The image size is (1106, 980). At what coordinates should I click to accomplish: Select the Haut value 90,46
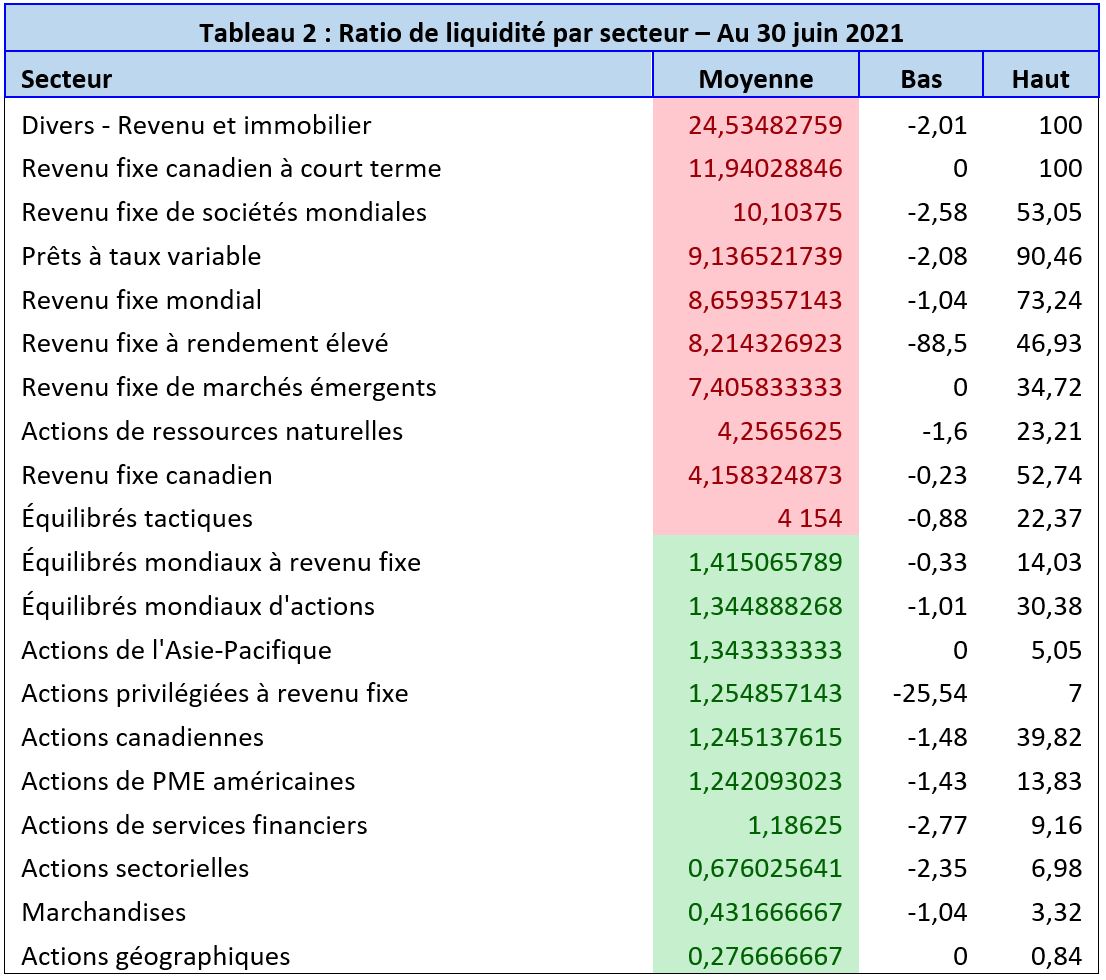coord(1049,256)
